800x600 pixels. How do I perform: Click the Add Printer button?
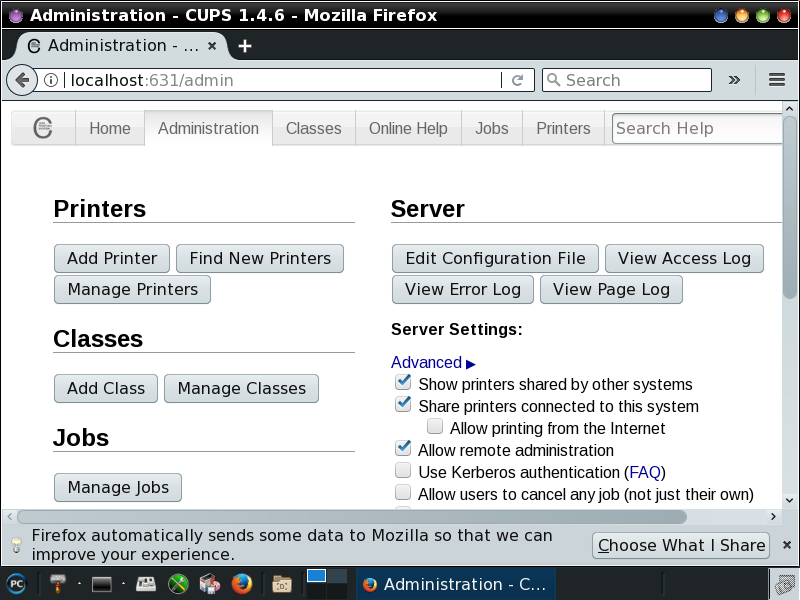click(112, 258)
